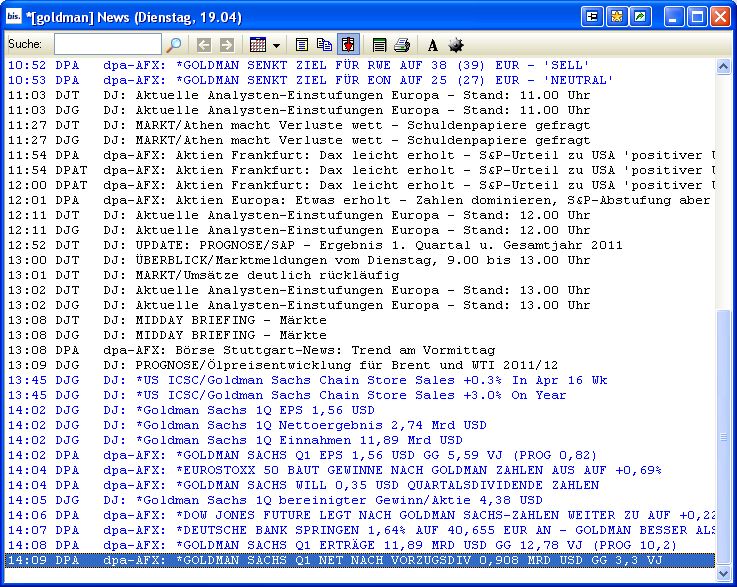Select 'EUROSTOXX 50 BAUT GEWINNE' headline
Image resolution: width=737 pixels, height=587 pixels.
coord(361,470)
